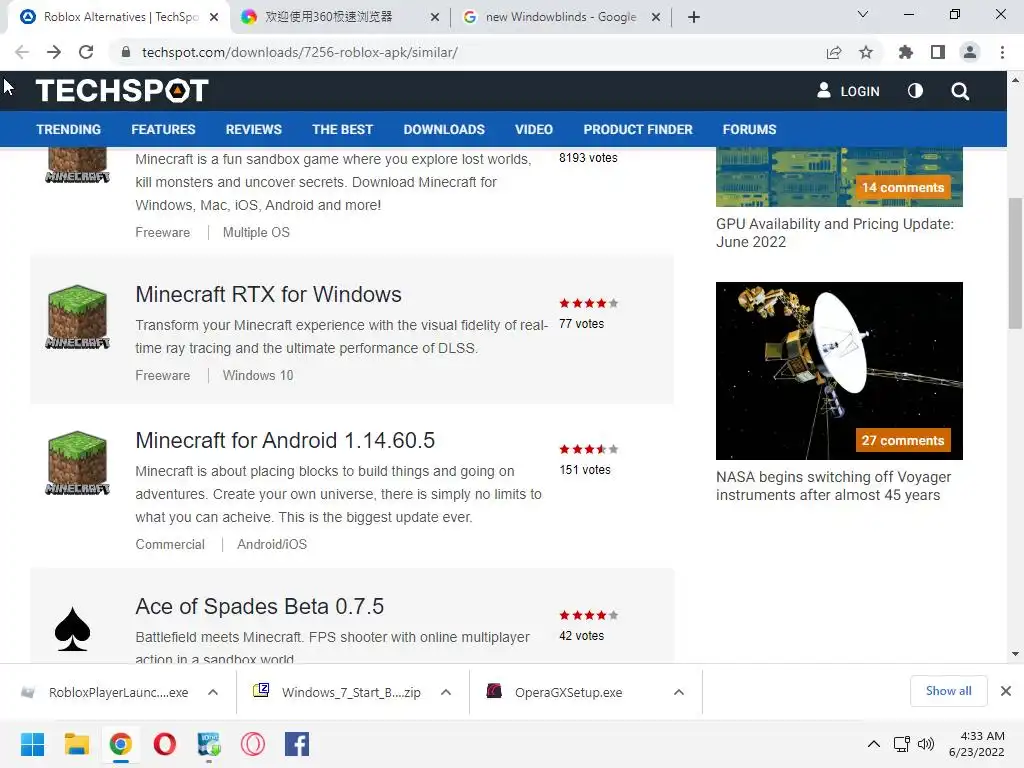
Task: Open File Explorer from the taskbar
Action: pos(76,744)
